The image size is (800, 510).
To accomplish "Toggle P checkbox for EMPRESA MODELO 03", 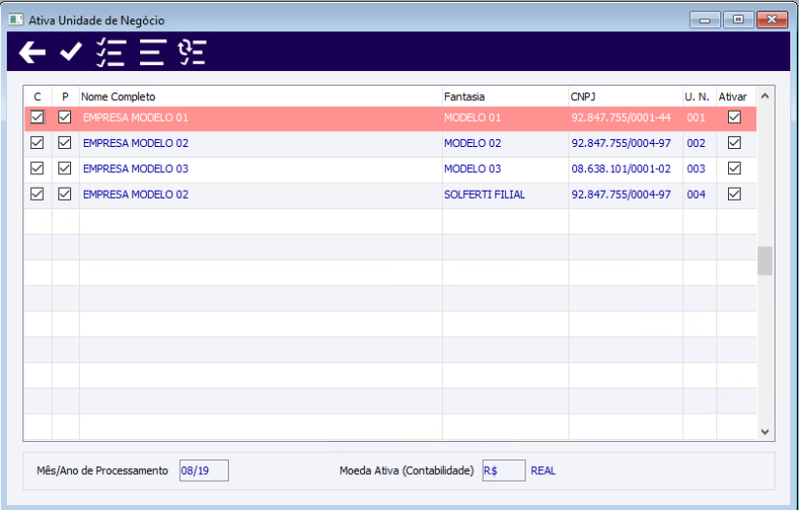I will (x=64, y=168).
